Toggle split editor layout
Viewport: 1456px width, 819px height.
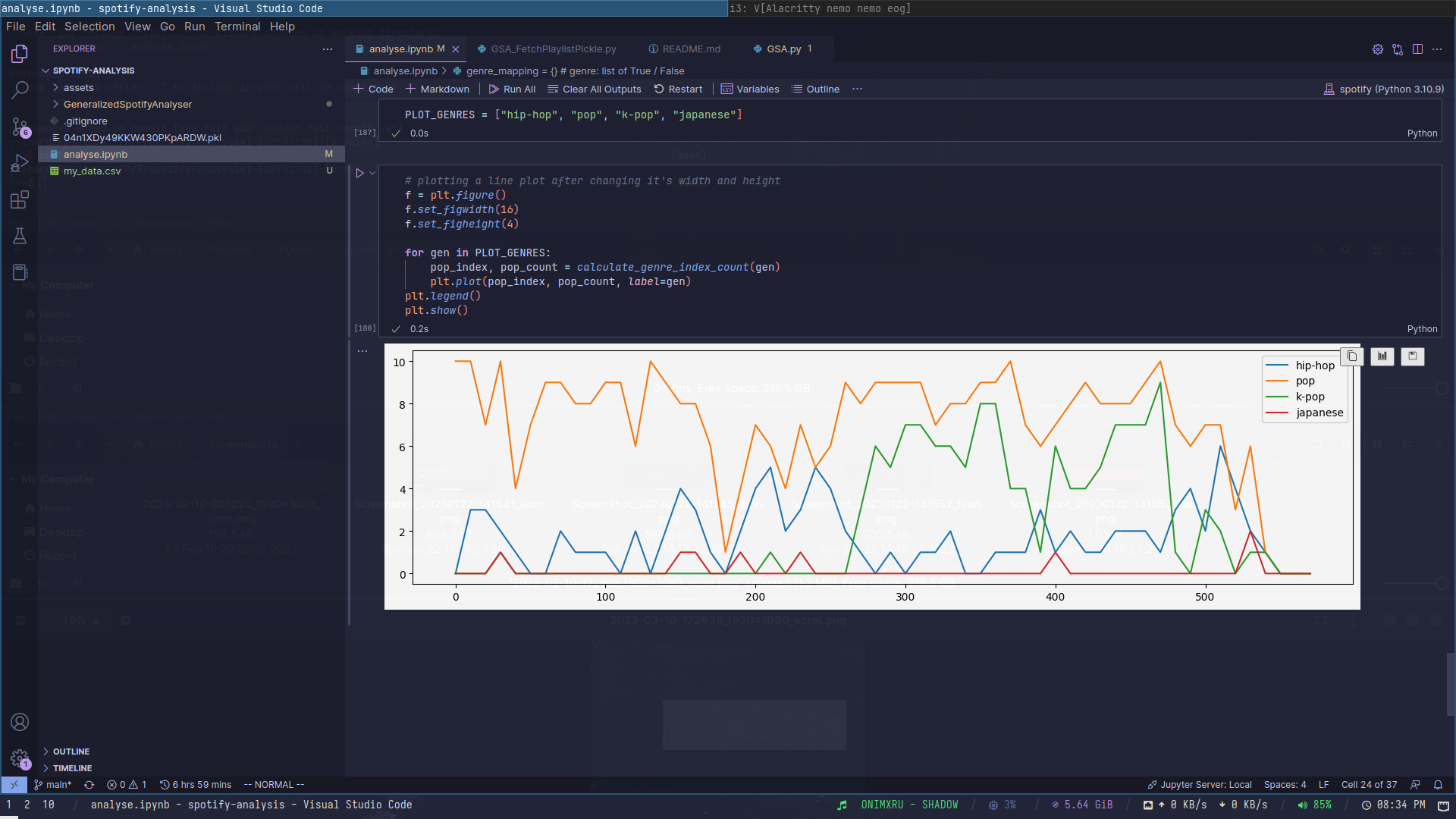click(x=1417, y=49)
